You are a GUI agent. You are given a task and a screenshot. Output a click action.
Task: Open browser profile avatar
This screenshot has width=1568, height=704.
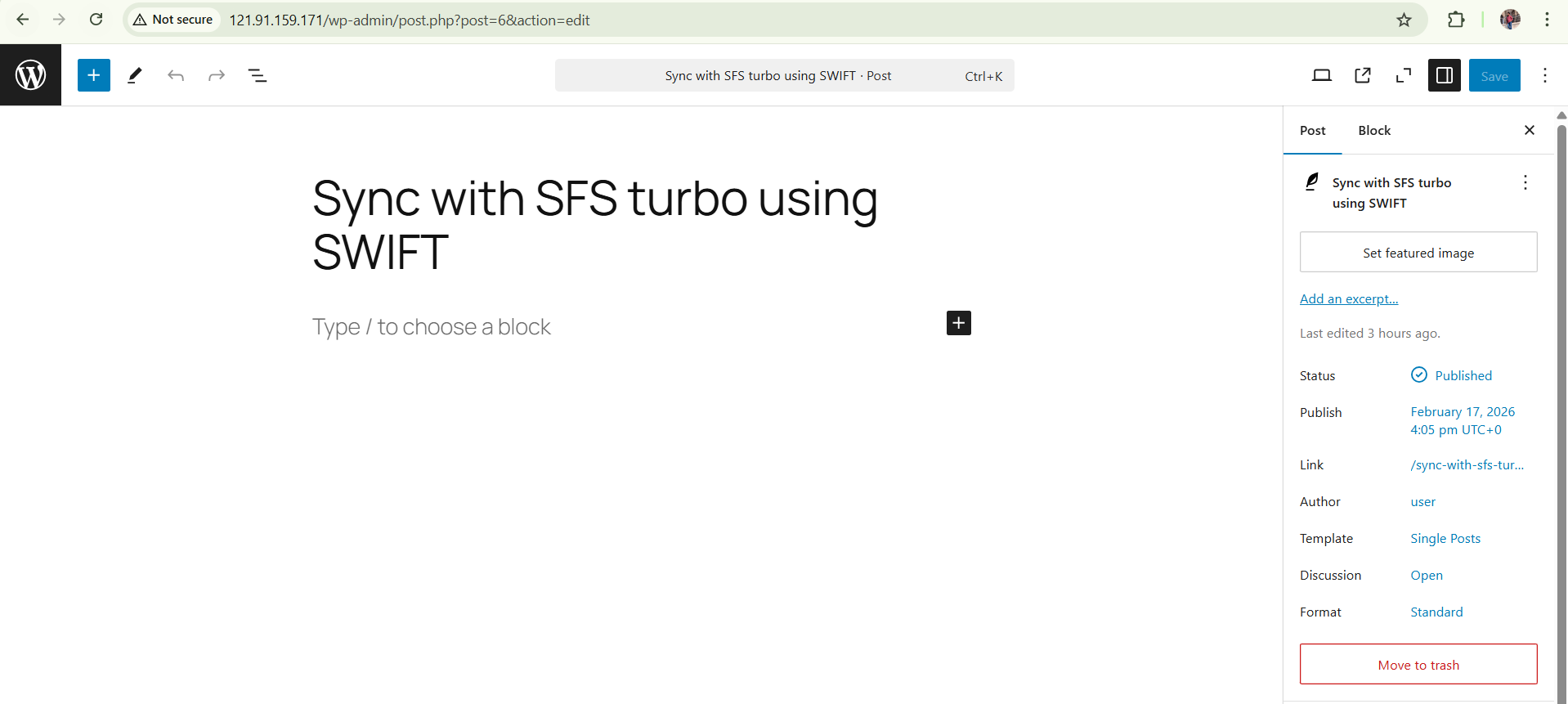(1510, 20)
